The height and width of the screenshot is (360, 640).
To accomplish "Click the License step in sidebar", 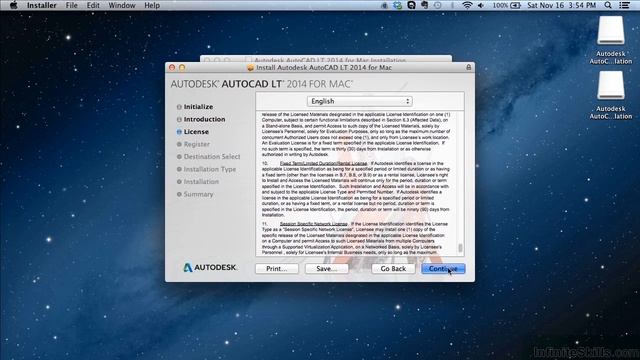I will click(x=193, y=132).
